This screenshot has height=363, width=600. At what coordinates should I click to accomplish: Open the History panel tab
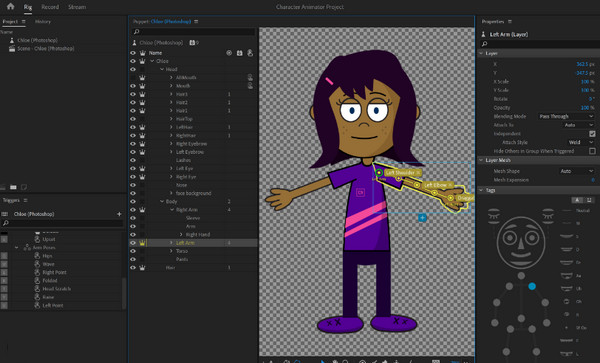(x=43, y=21)
